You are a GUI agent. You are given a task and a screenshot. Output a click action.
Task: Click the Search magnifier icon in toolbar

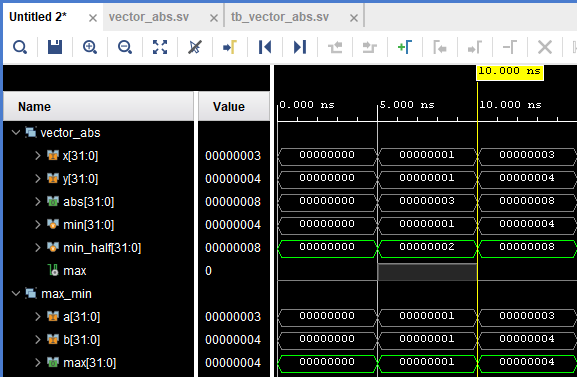coord(20,47)
